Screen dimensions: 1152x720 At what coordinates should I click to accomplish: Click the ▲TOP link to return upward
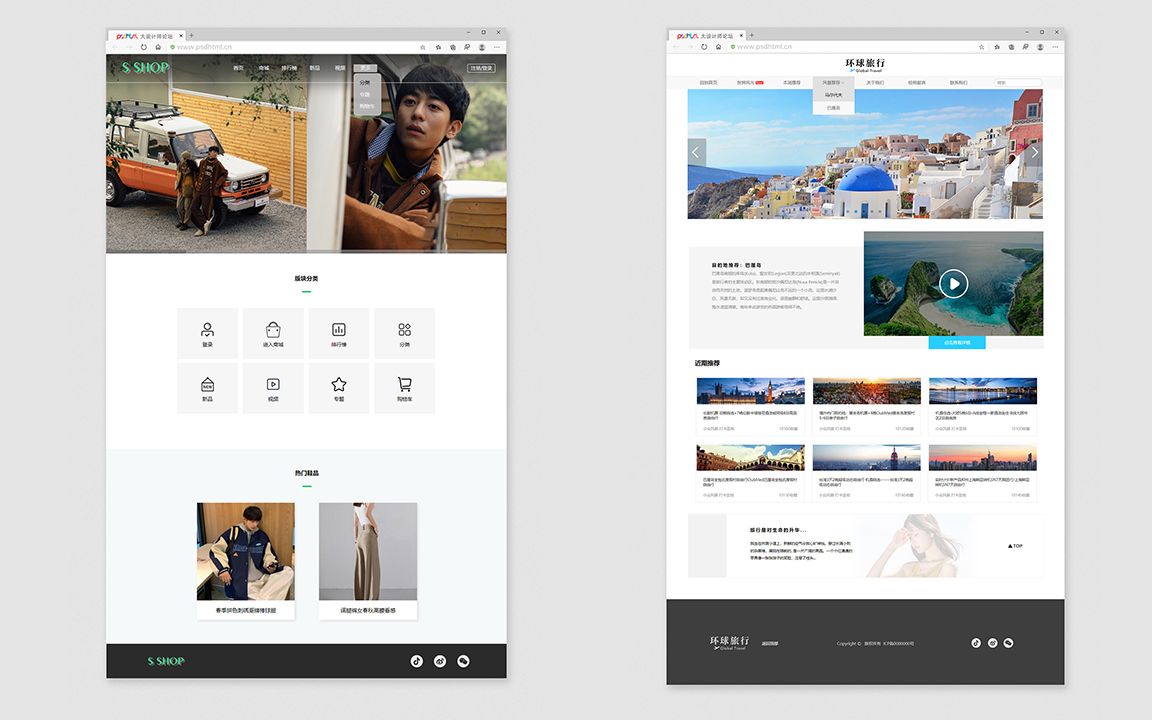[1014, 545]
